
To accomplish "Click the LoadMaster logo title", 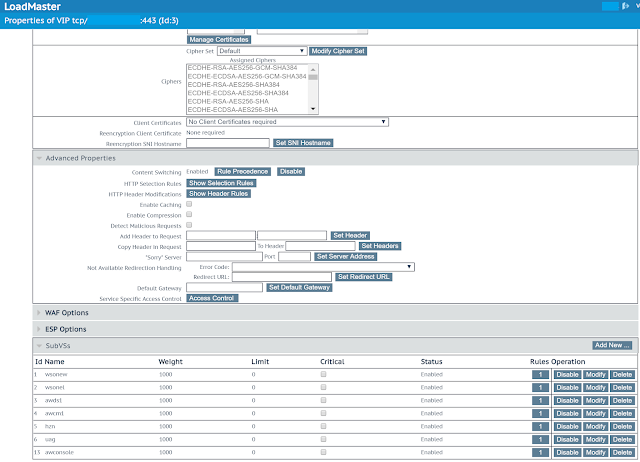I will [32, 7].
